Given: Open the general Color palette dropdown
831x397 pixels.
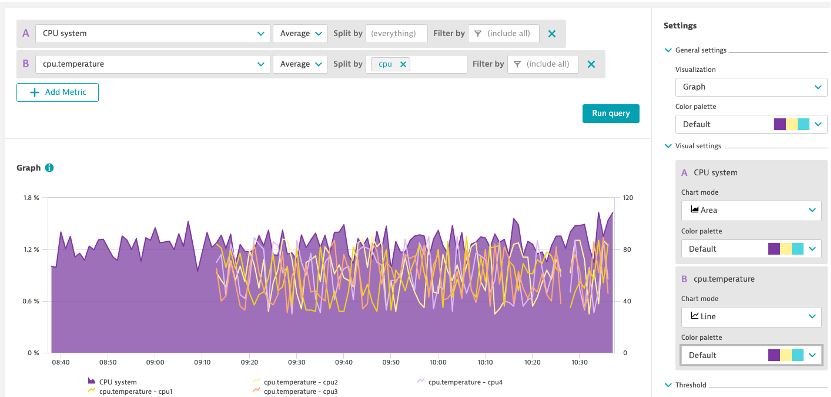Looking at the screenshot, I should coord(751,124).
